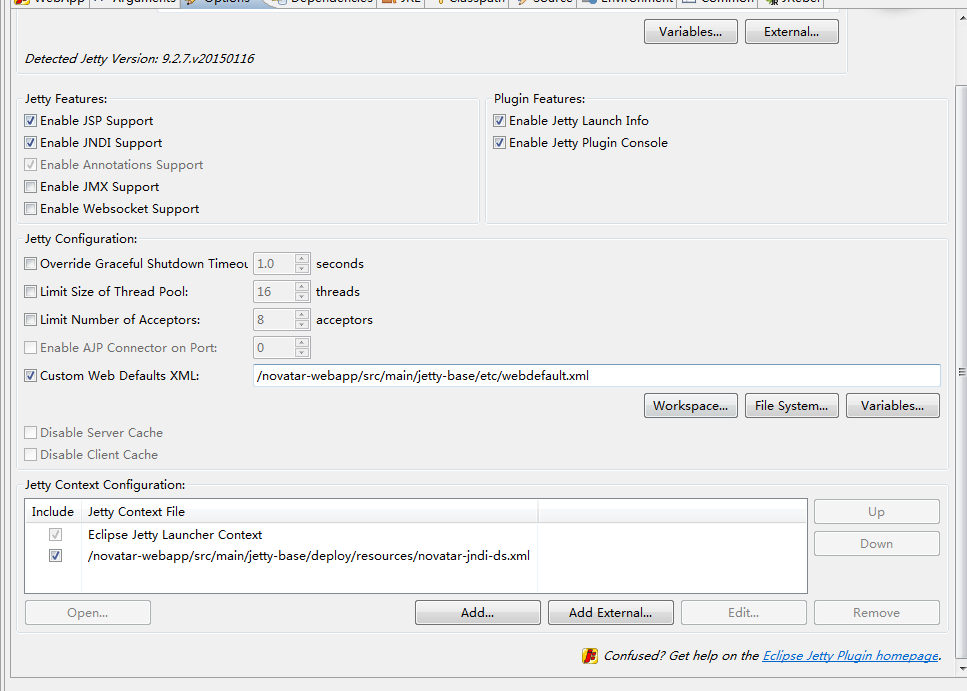Image resolution: width=967 pixels, height=691 pixels.
Task: Click the up arrow of the threads spinner
Action: tap(302, 286)
